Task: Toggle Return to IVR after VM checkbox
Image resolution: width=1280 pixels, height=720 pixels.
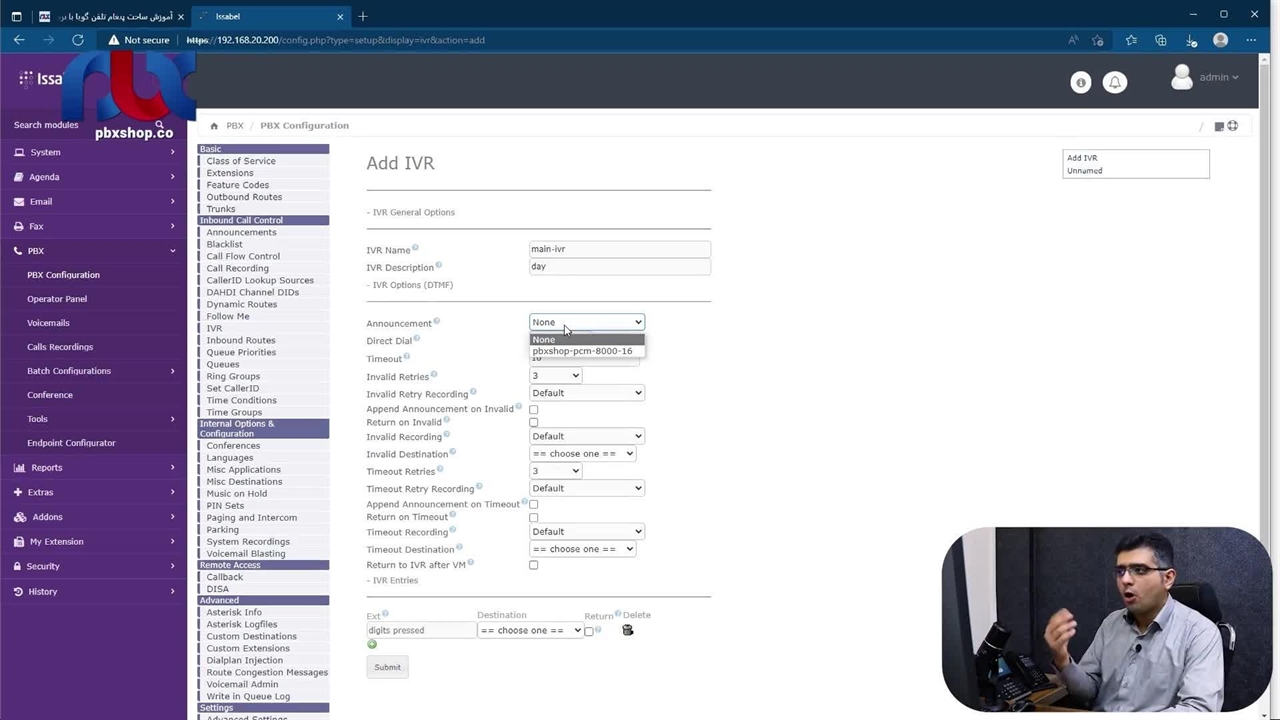Action: click(533, 565)
